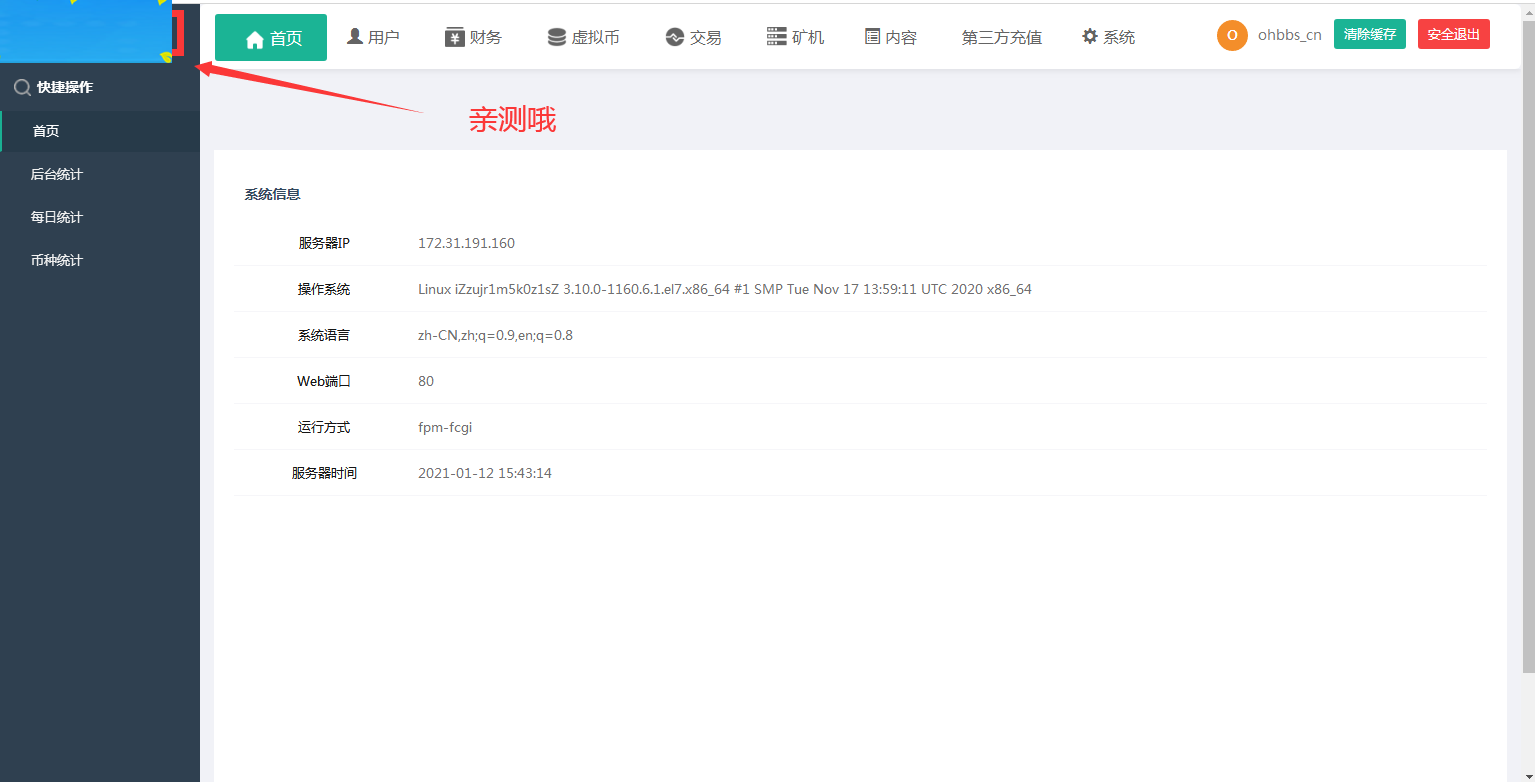Click the list icon beside 内容

tap(872, 37)
